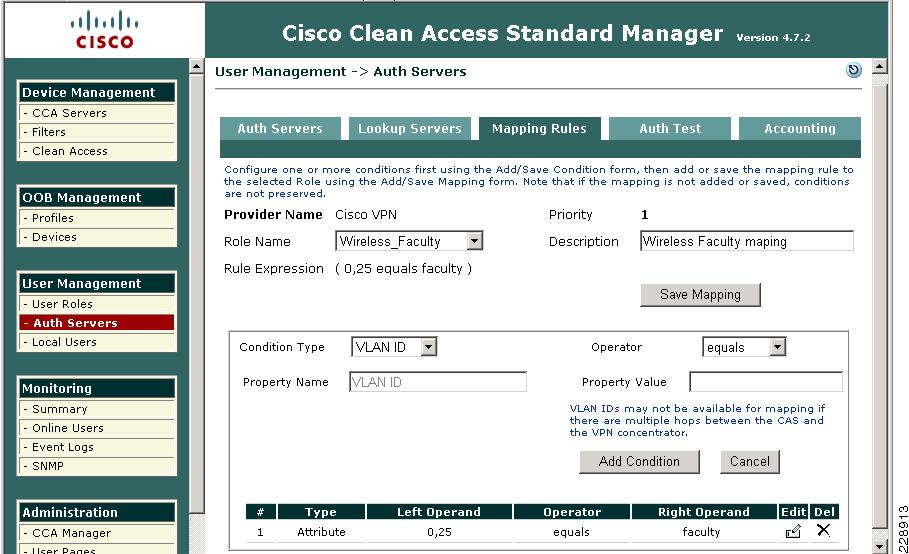The width and height of the screenshot is (909, 554).
Task: Click the sidebar scroll up arrow
Action: pyautogui.click(x=197, y=67)
